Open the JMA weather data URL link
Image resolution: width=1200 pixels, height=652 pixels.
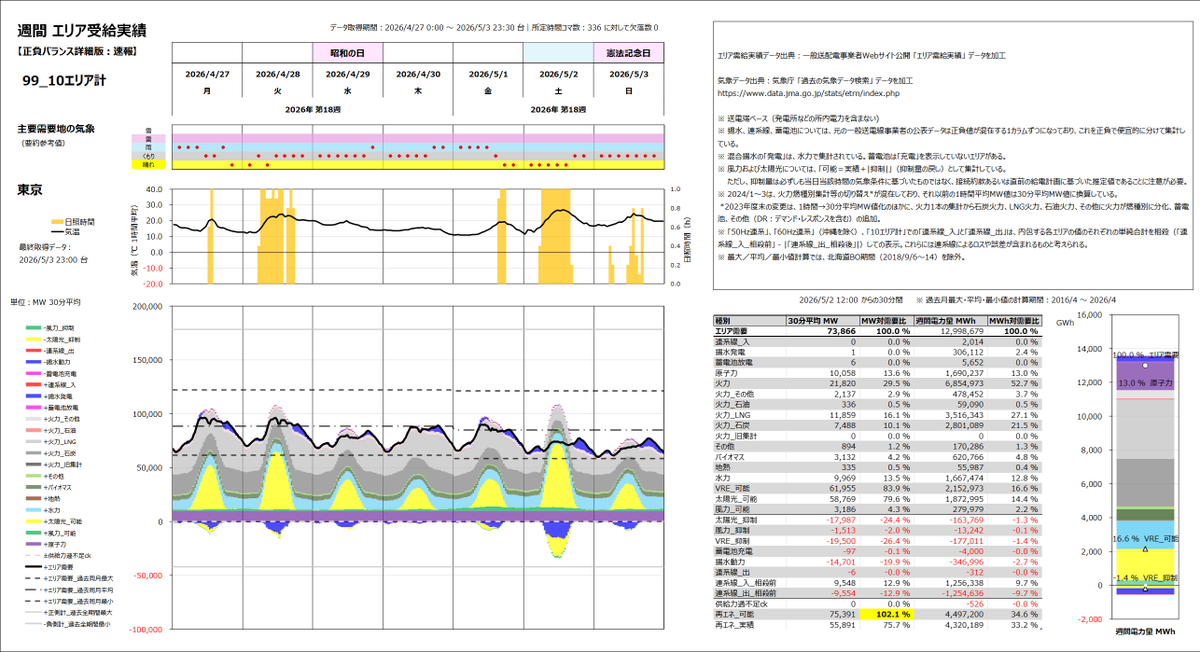click(x=811, y=92)
